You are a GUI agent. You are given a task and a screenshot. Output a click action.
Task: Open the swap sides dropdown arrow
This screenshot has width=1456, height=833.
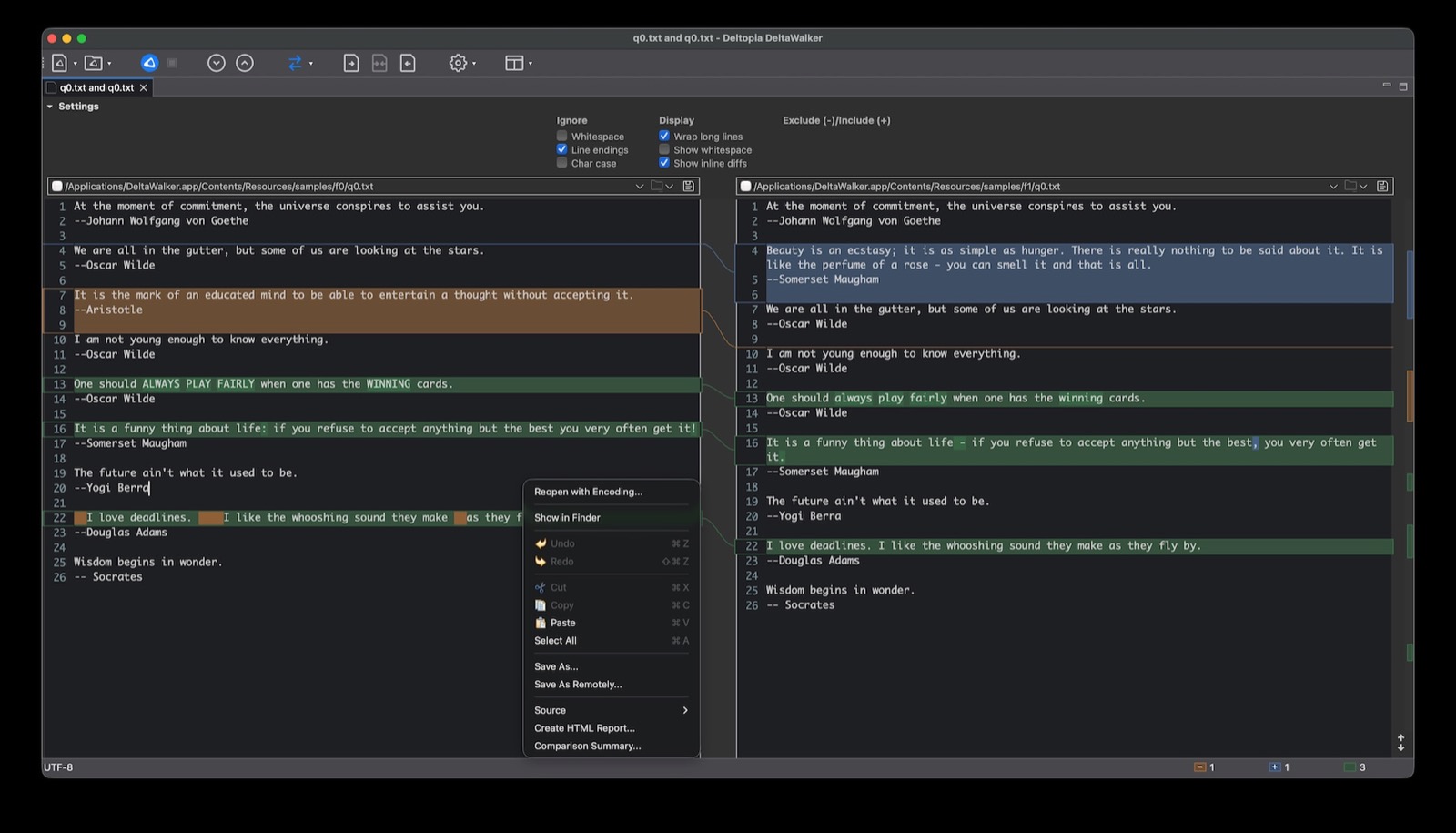(311, 64)
